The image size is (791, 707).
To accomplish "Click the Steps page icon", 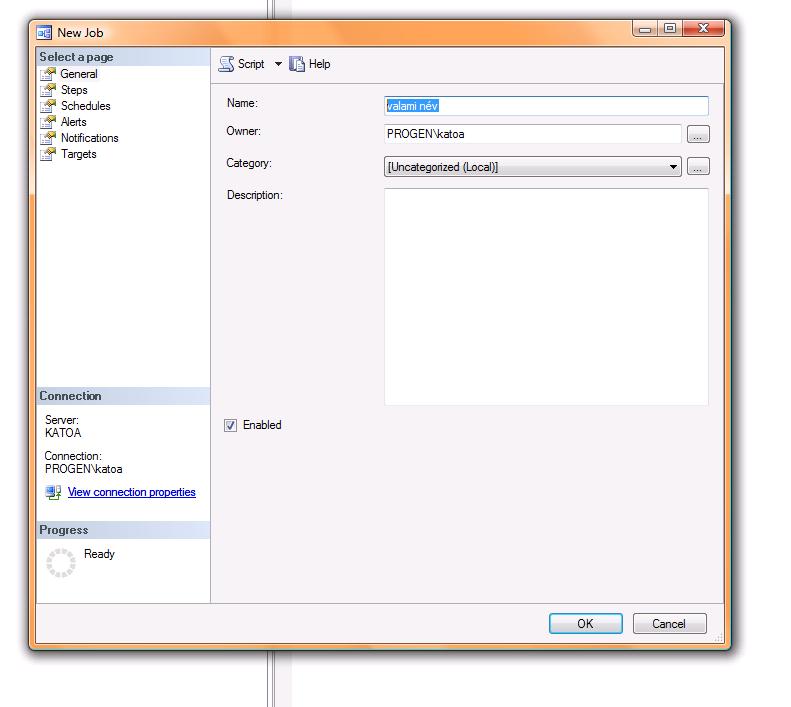I will coord(48,90).
